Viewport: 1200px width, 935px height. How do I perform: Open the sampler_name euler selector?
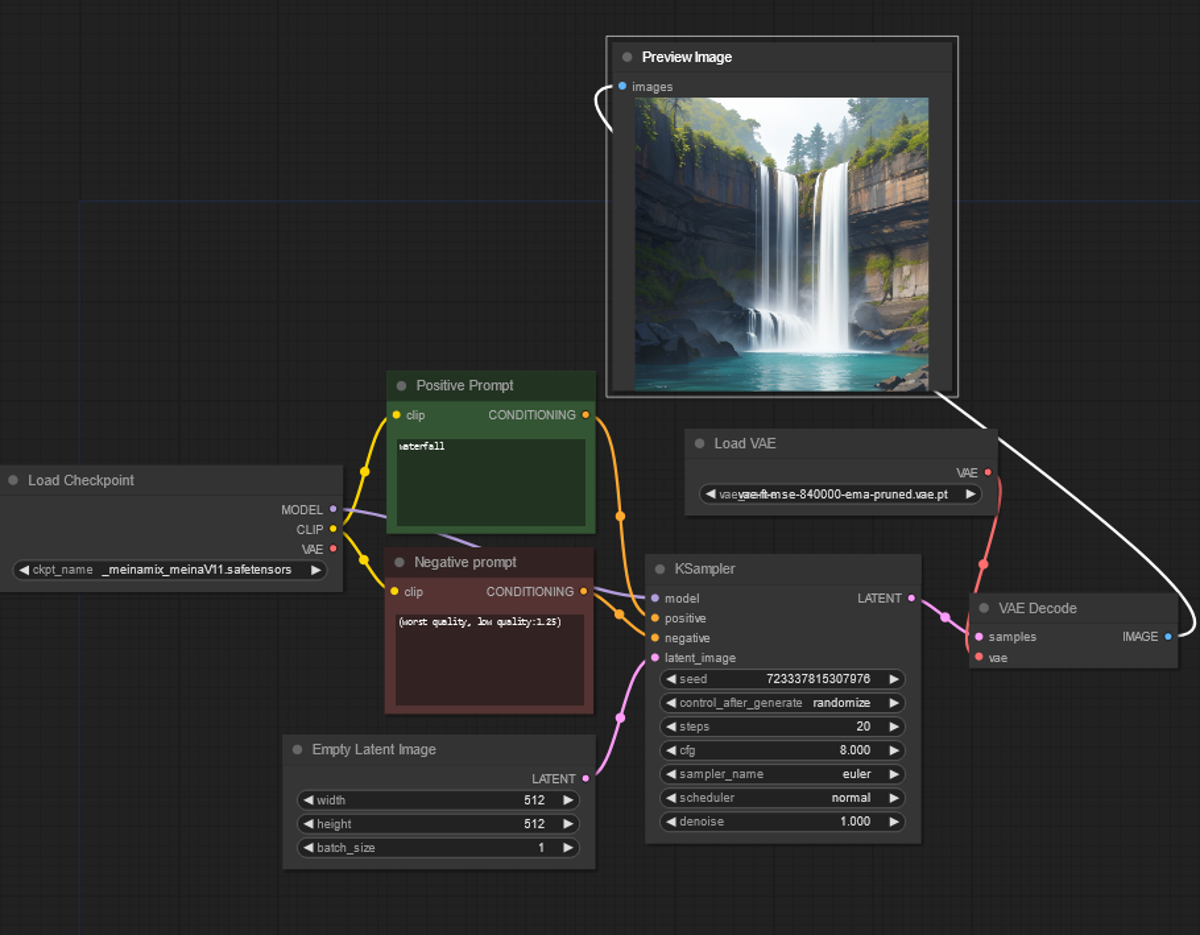781,774
